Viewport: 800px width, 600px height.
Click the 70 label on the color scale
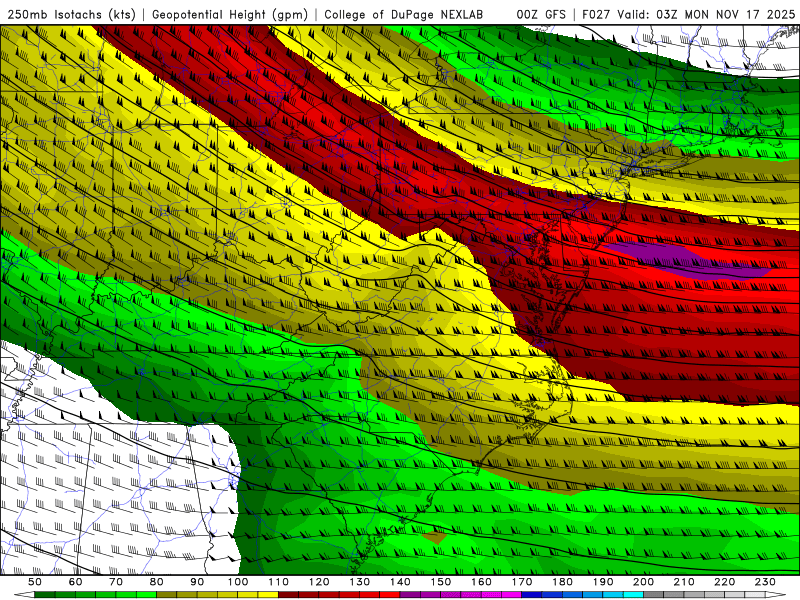pos(116,582)
